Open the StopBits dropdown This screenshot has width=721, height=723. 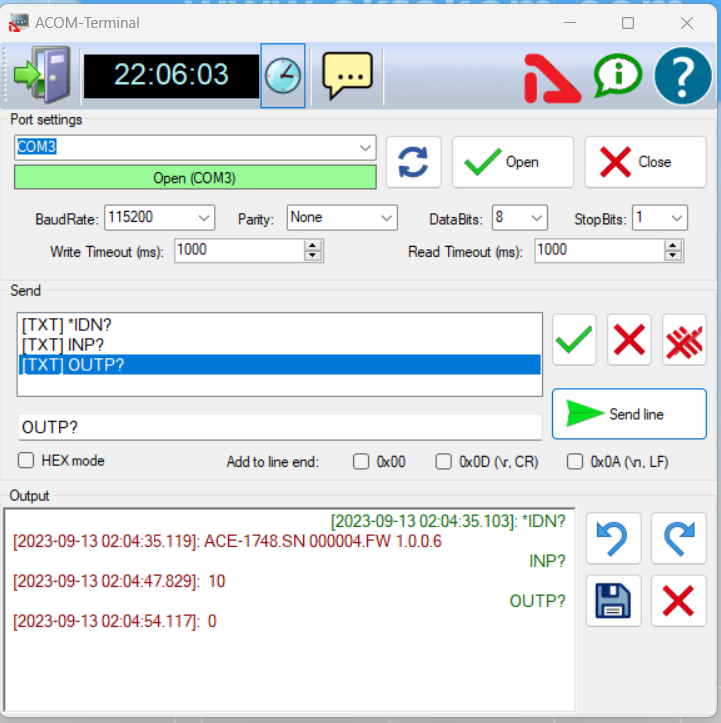[x=677, y=218]
